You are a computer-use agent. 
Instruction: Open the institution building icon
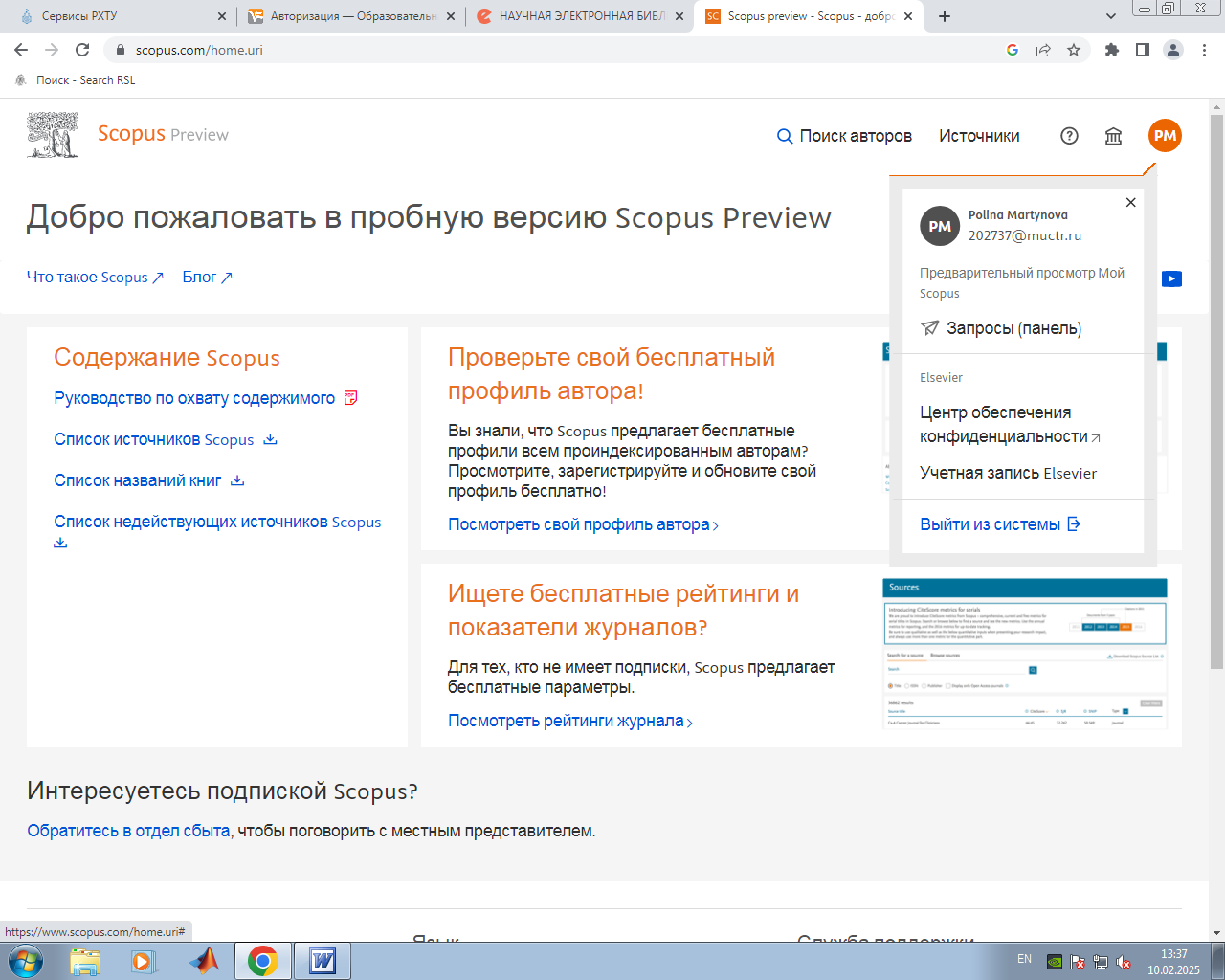point(1113,136)
